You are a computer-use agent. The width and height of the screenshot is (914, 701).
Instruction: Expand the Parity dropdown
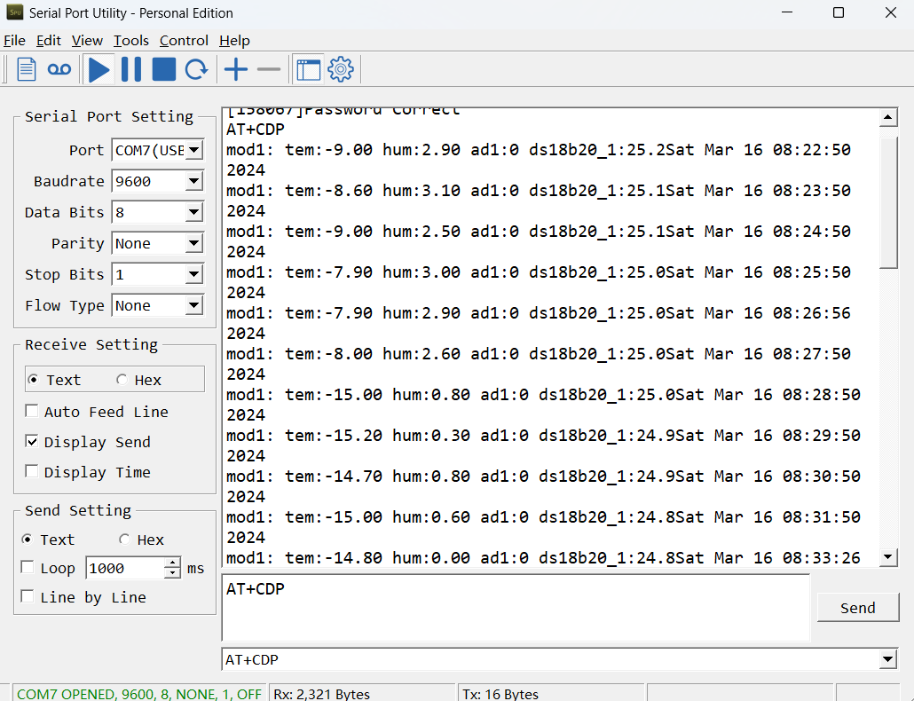click(x=194, y=243)
